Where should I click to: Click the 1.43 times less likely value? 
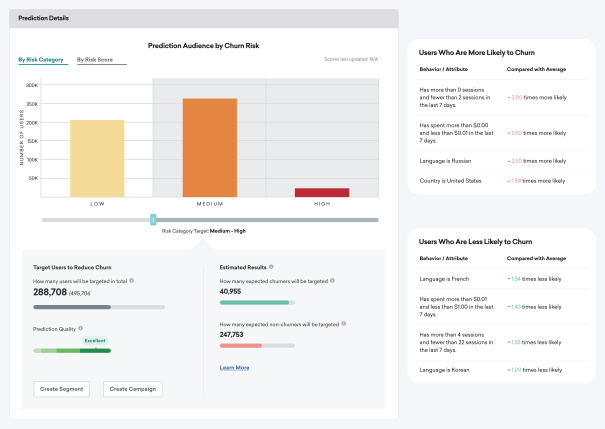tap(534, 307)
